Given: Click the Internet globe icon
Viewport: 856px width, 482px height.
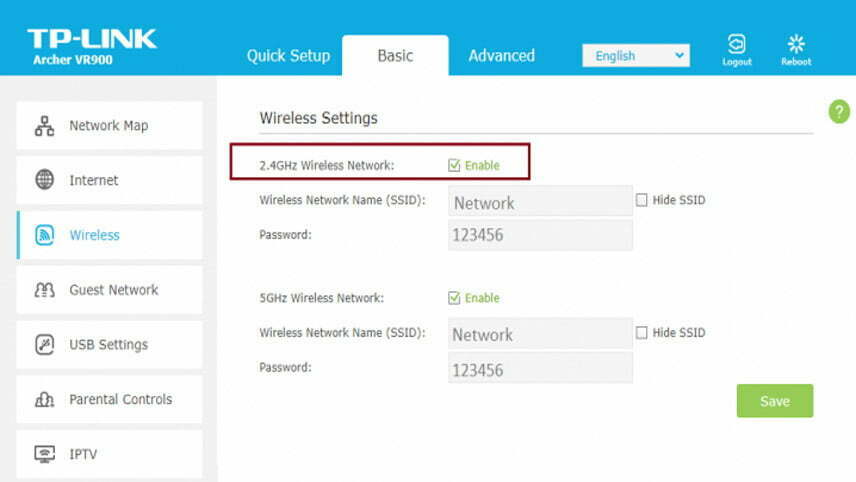Looking at the screenshot, I should (x=44, y=180).
